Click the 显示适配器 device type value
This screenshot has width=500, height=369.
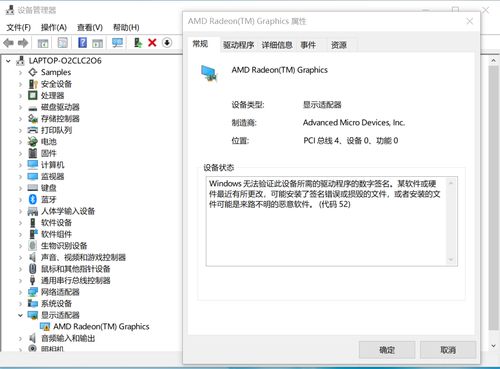[x=322, y=105]
